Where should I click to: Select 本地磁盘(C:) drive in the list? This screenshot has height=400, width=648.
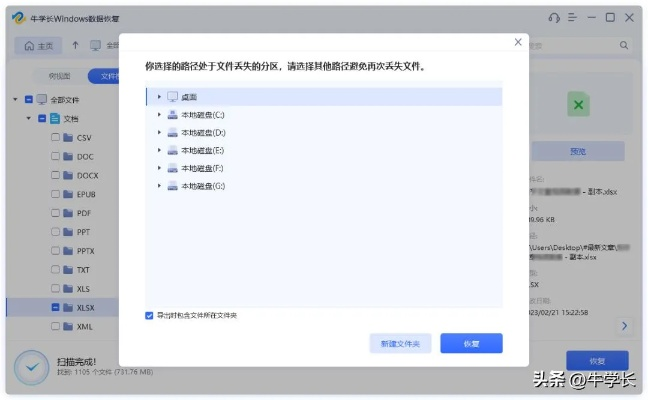pyautogui.click(x=202, y=115)
